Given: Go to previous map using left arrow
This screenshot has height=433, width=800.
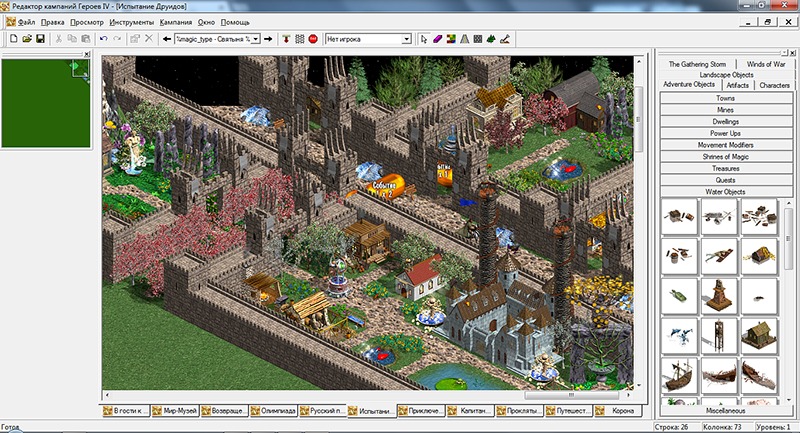Looking at the screenshot, I should coord(167,39).
